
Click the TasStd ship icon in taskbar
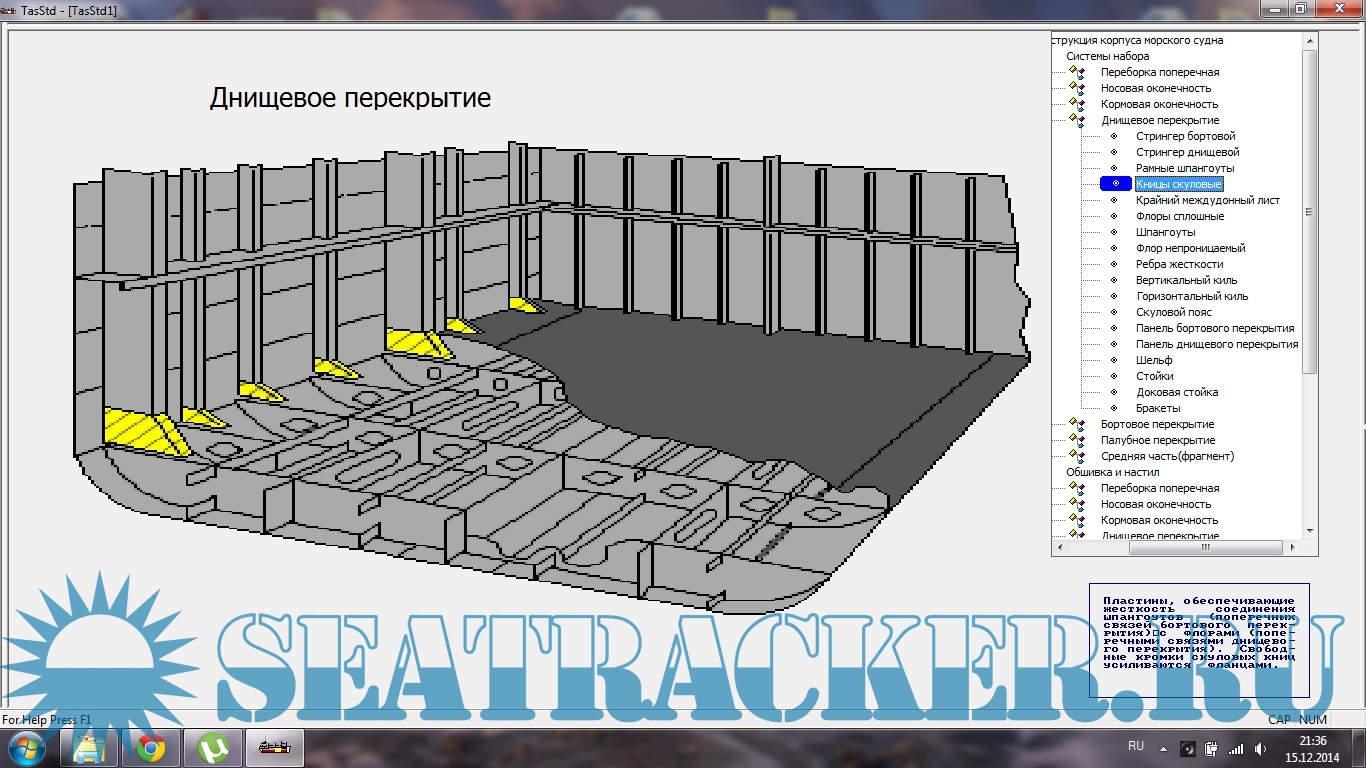[x=274, y=748]
